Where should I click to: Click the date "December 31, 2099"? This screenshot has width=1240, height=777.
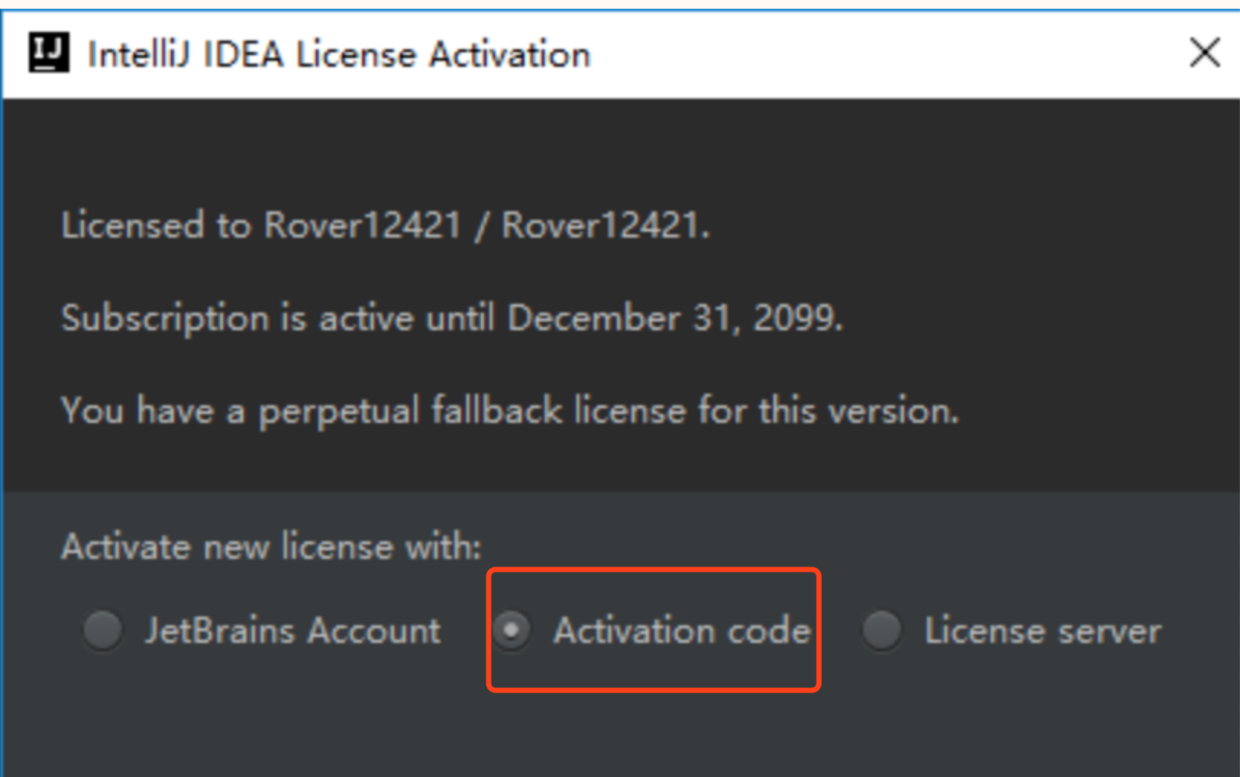coord(675,319)
